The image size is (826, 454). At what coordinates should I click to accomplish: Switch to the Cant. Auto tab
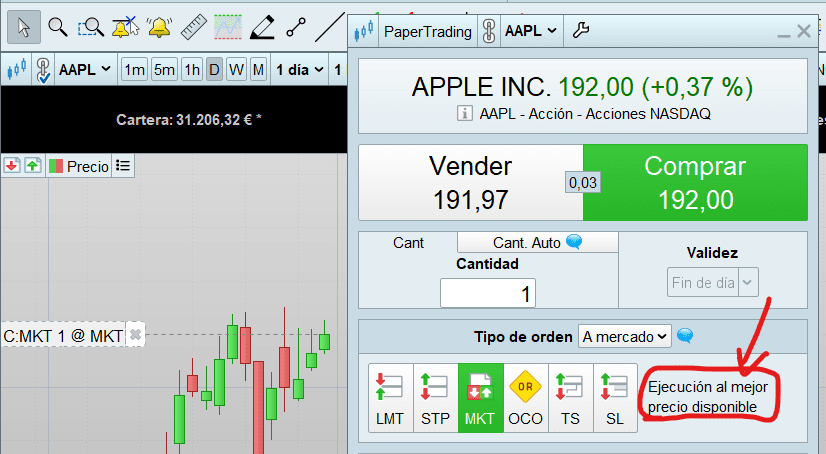tap(537, 242)
